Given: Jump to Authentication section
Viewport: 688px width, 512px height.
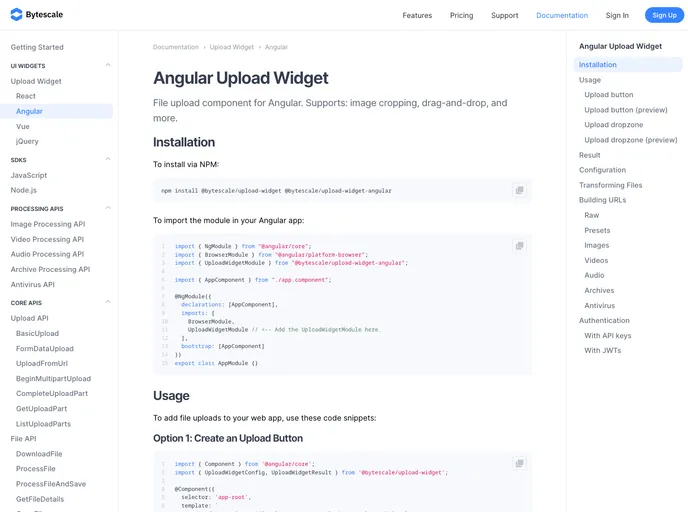Looking at the screenshot, I should [604, 320].
